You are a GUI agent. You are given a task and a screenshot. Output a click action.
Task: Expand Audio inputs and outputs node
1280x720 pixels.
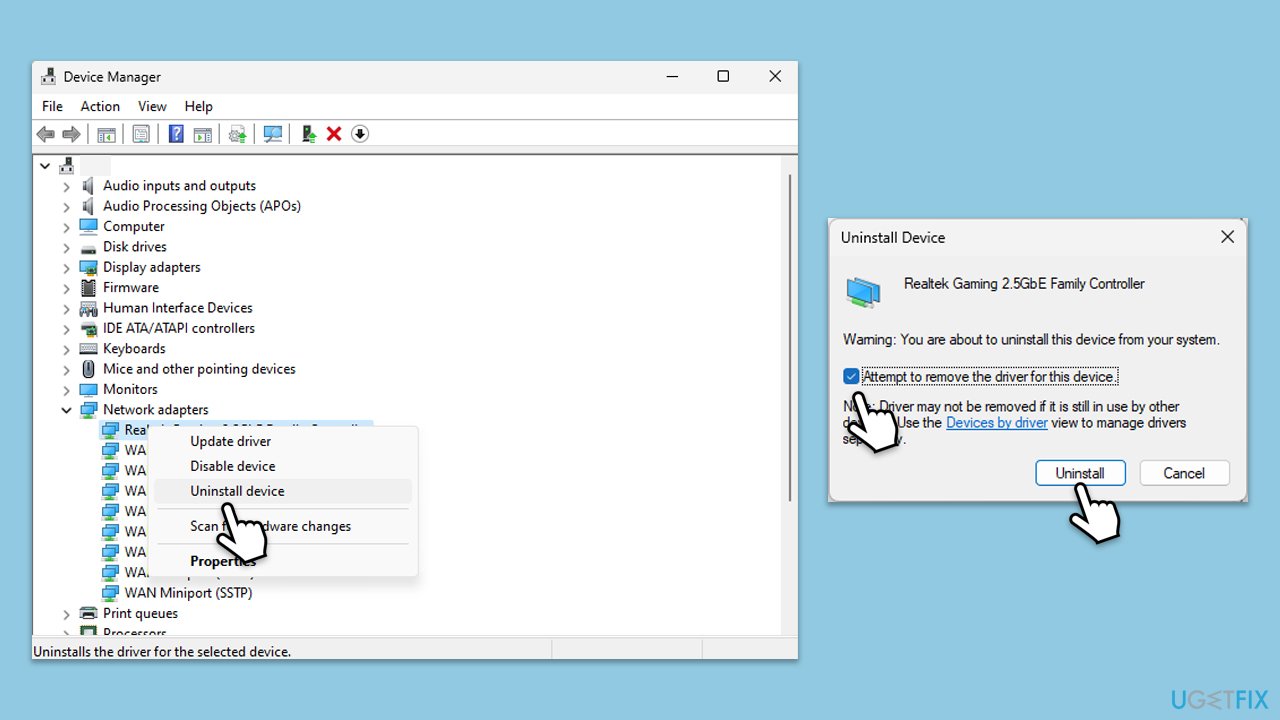coord(66,186)
